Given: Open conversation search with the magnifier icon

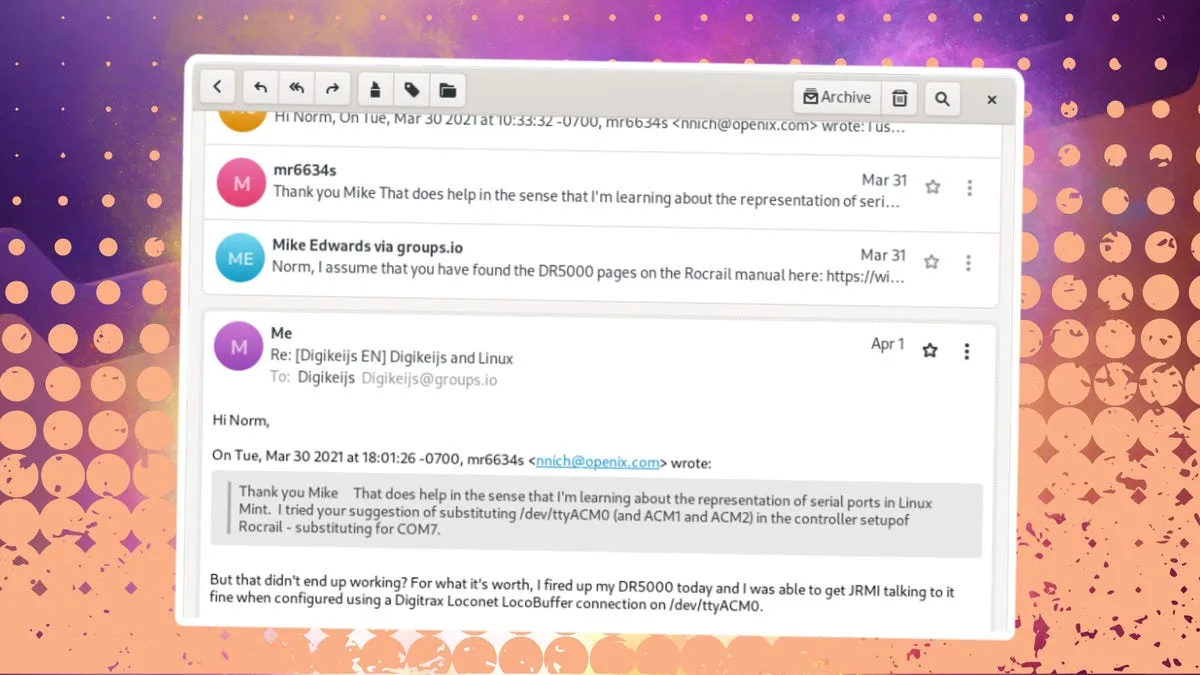Looking at the screenshot, I should tap(941, 99).
